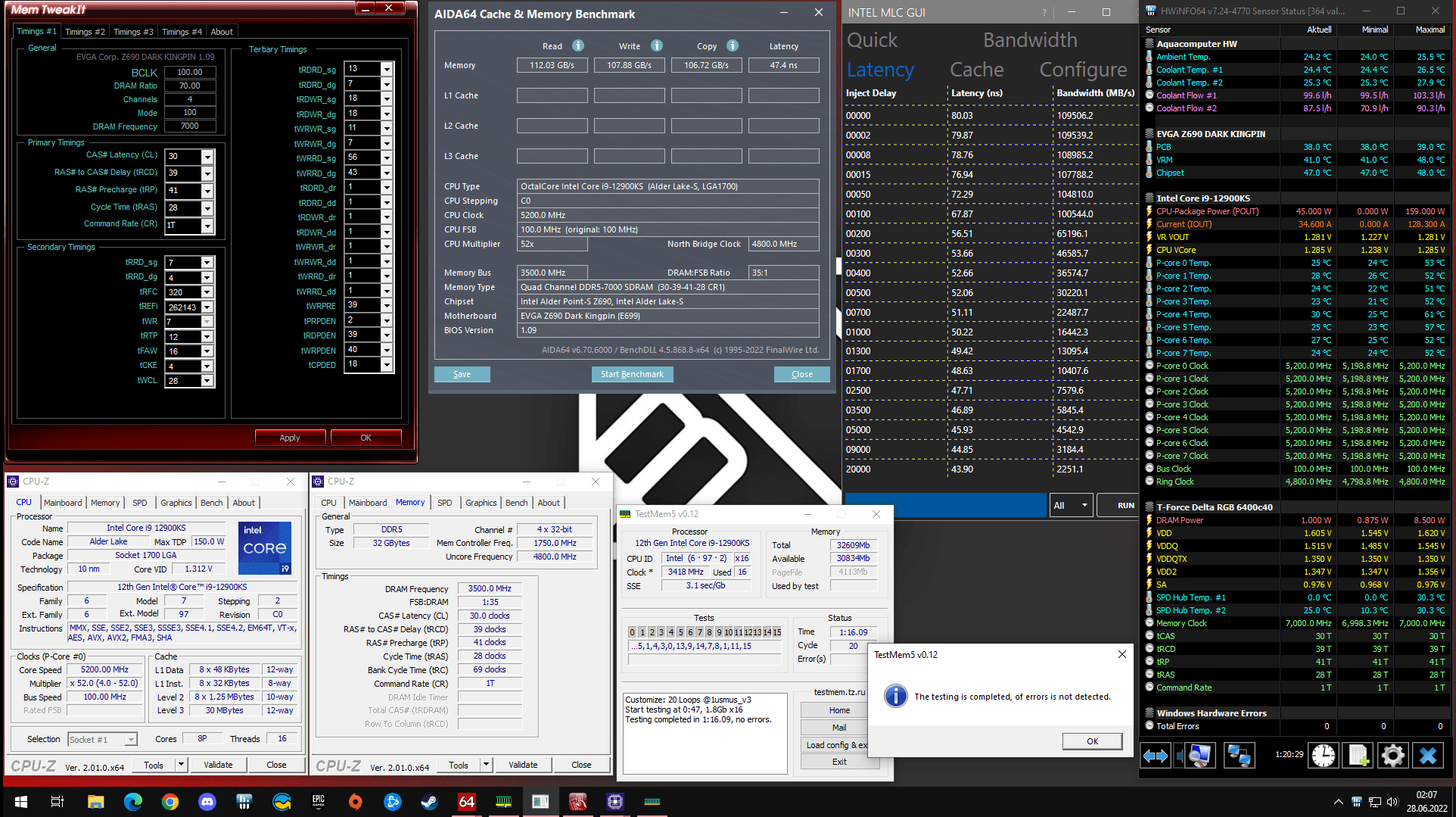Click Apply in MemTweakIt
Image resolution: width=1456 pixels, height=817 pixels.
(290, 438)
